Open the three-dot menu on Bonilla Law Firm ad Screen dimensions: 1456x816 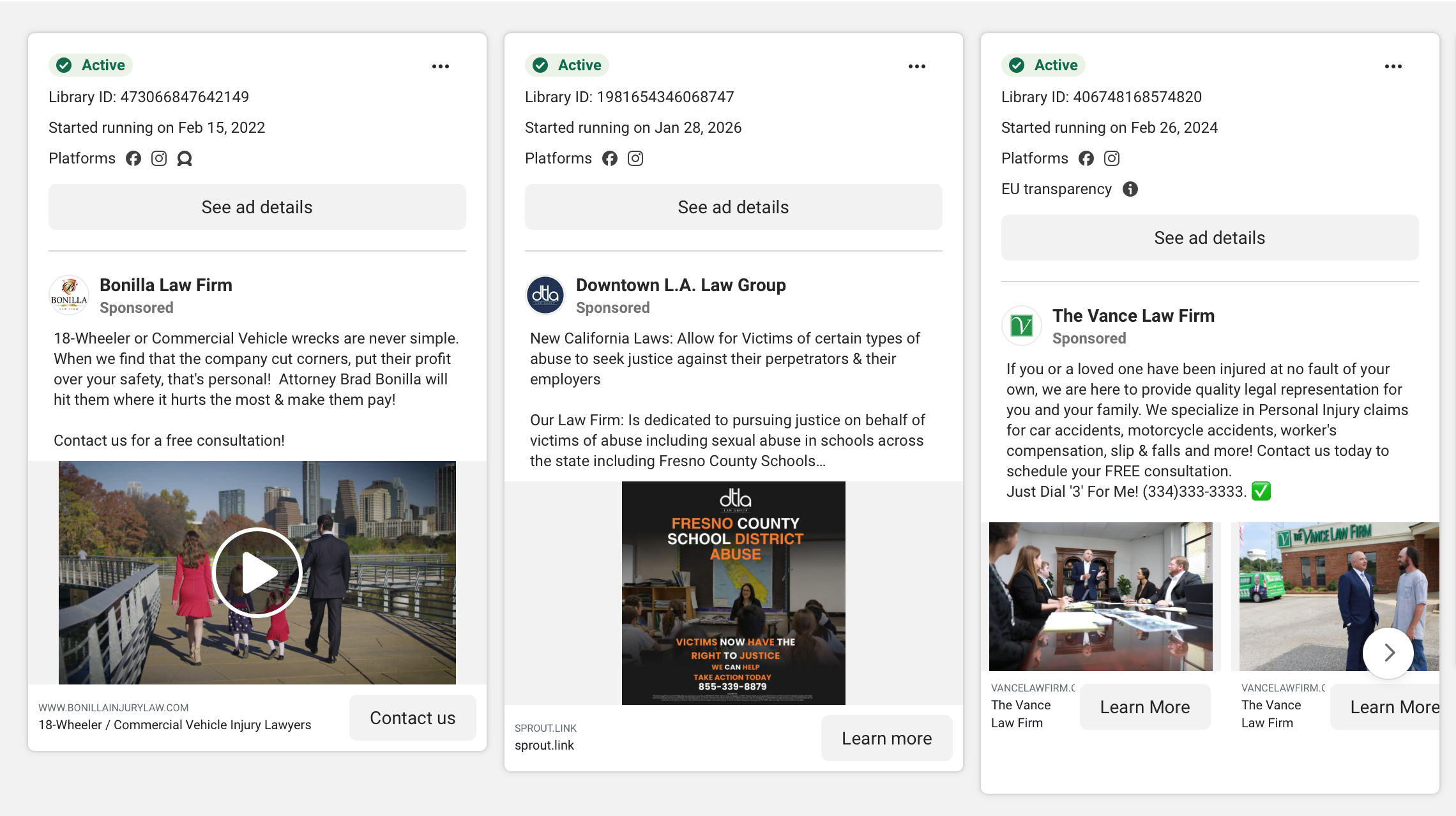point(441,66)
